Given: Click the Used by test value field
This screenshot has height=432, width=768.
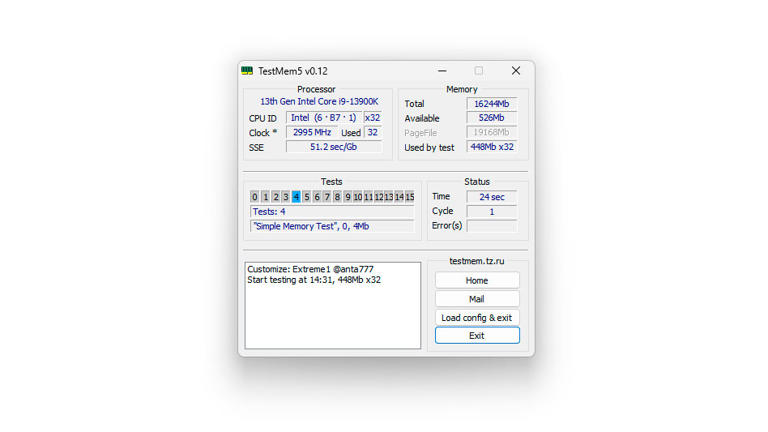Looking at the screenshot, I should (491, 147).
